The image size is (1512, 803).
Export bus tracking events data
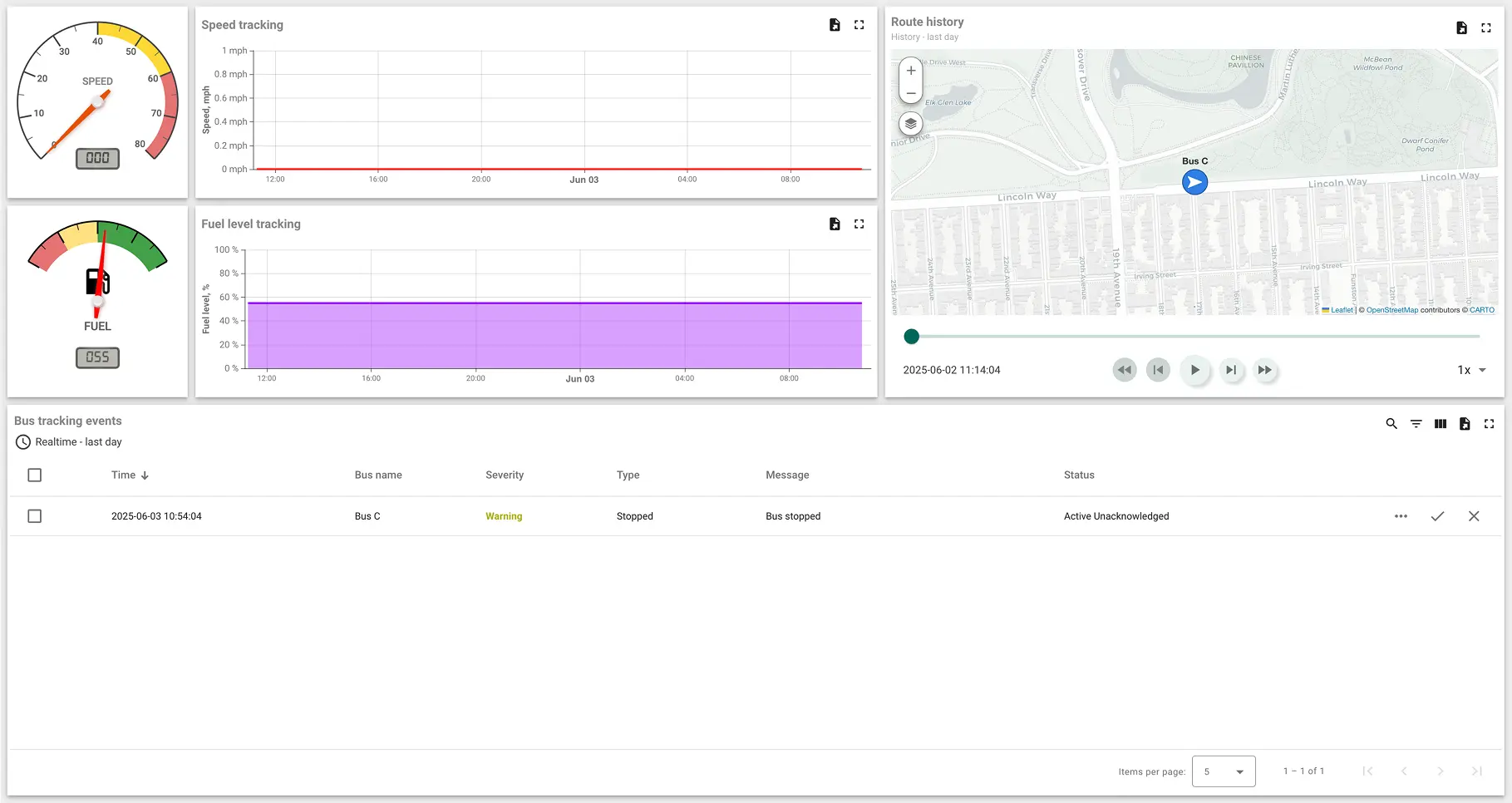[1465, 424]
